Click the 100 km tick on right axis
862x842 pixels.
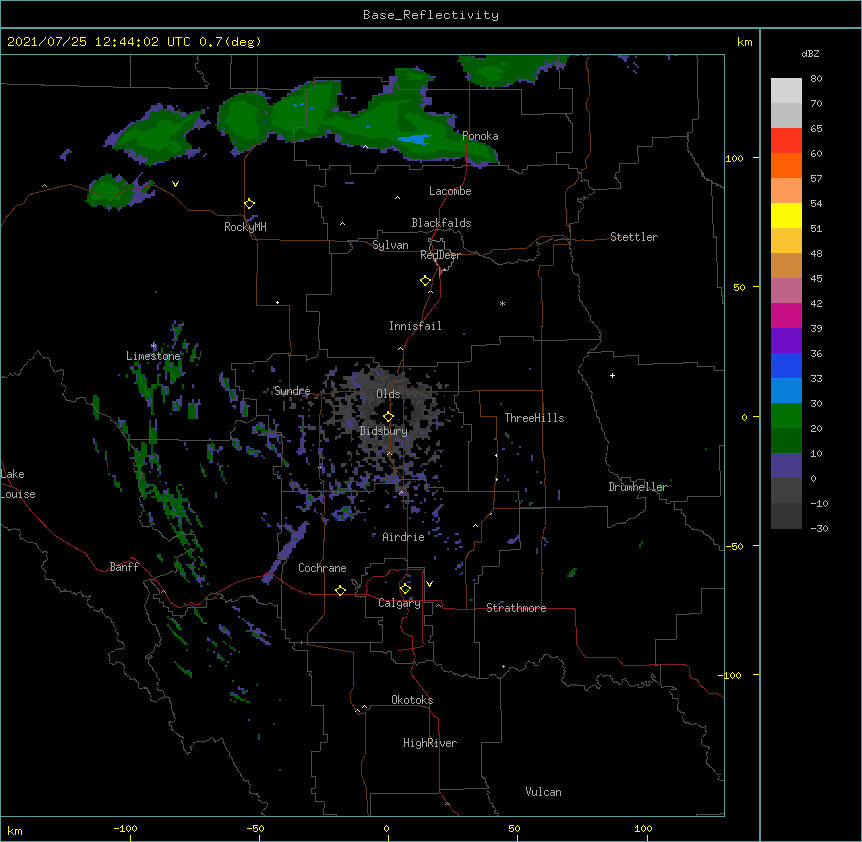(x=734, y=158)
